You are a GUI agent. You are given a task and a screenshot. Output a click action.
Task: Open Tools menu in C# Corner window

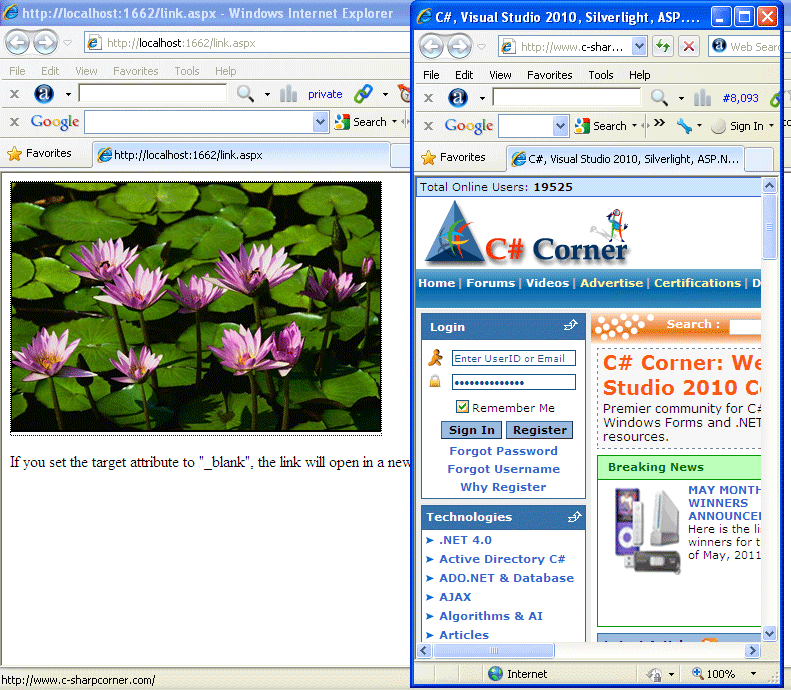pos(600,75)
